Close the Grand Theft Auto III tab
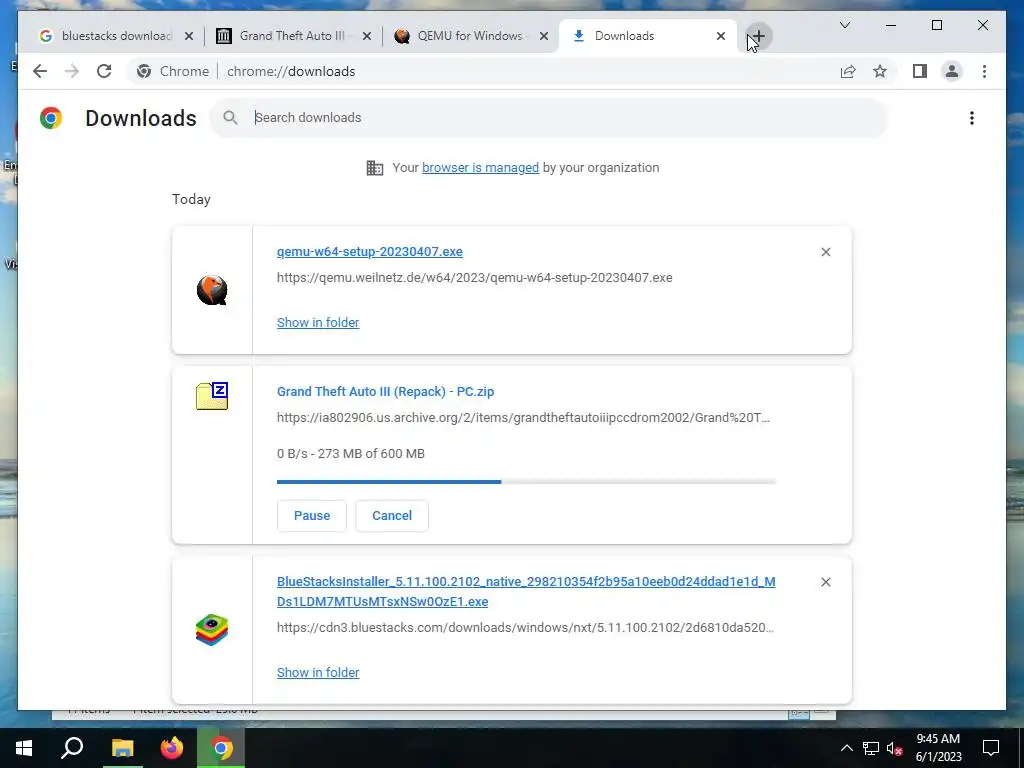 tap(367, 36)
